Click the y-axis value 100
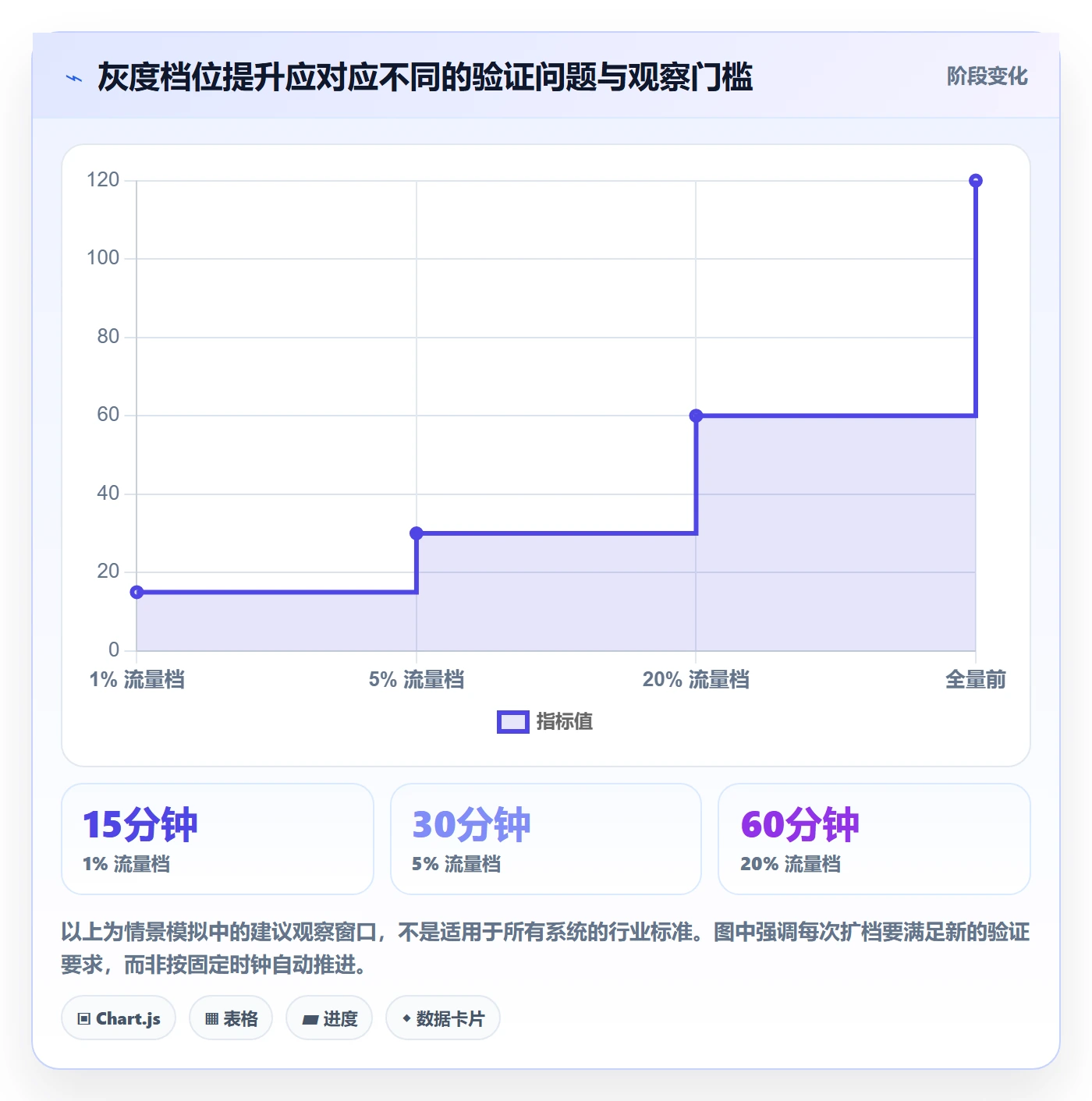Image resolution: width=1092 pixels, height=1101 pixels. tap(103, 258)
